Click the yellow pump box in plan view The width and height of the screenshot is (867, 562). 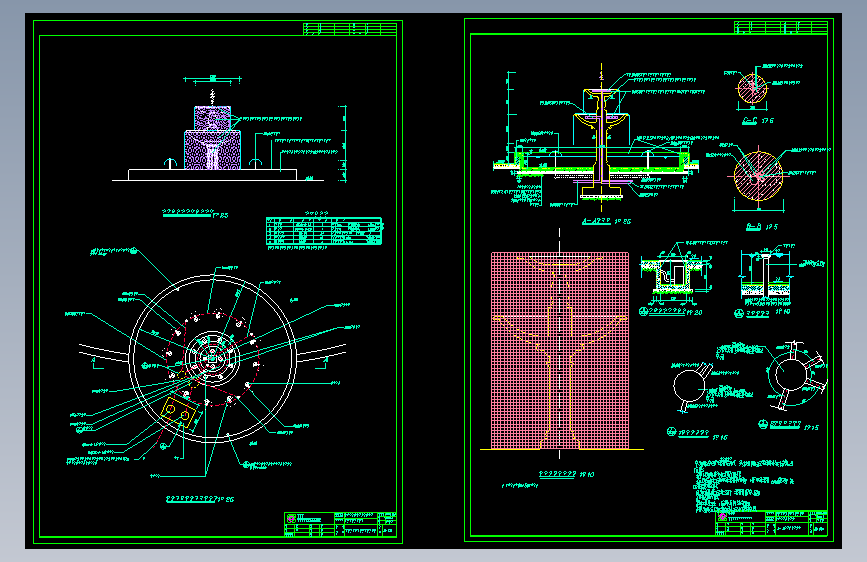coord(180,413)
